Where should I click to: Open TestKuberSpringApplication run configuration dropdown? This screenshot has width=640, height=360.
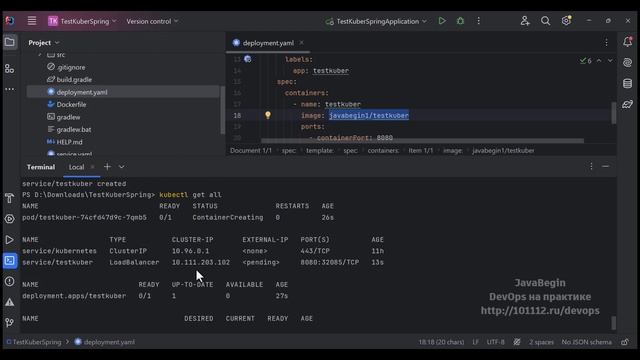(x=376, y=21)
